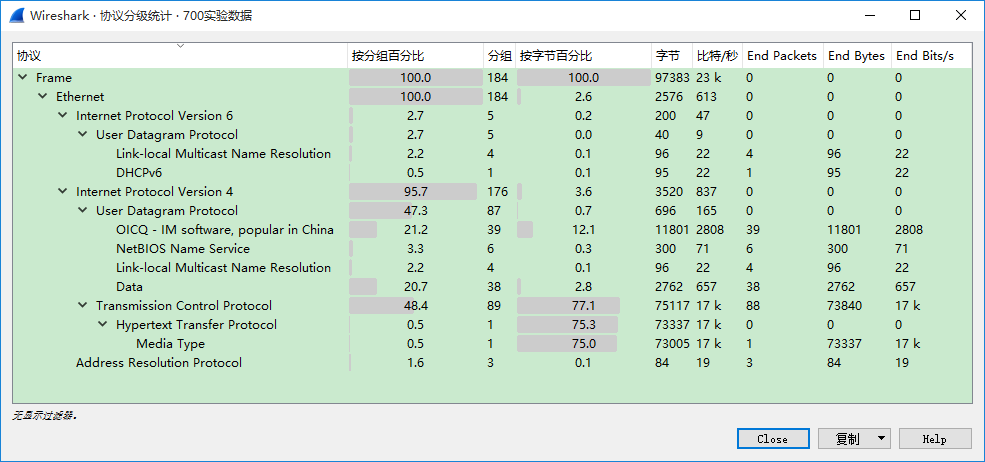Sort by 协议 column header
Screen dimensions: 985x462
coord(180,55)
